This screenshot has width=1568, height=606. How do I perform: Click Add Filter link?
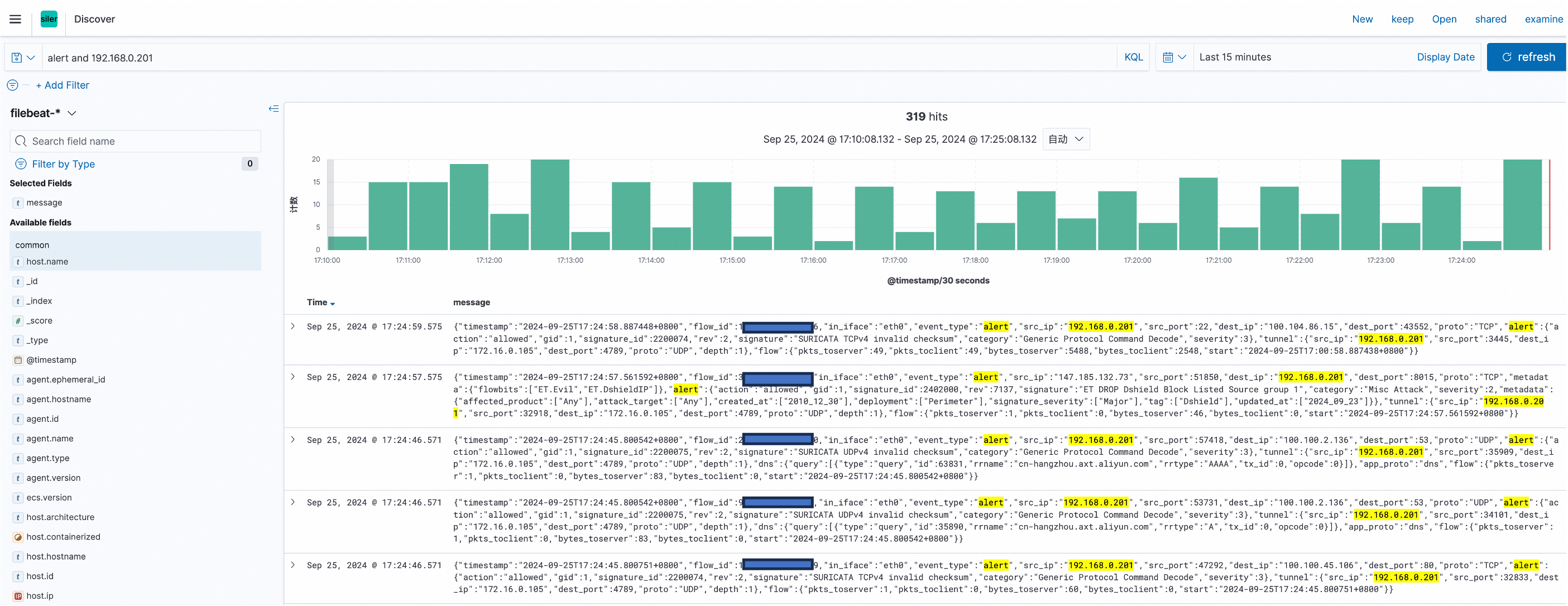coord(62,85)
